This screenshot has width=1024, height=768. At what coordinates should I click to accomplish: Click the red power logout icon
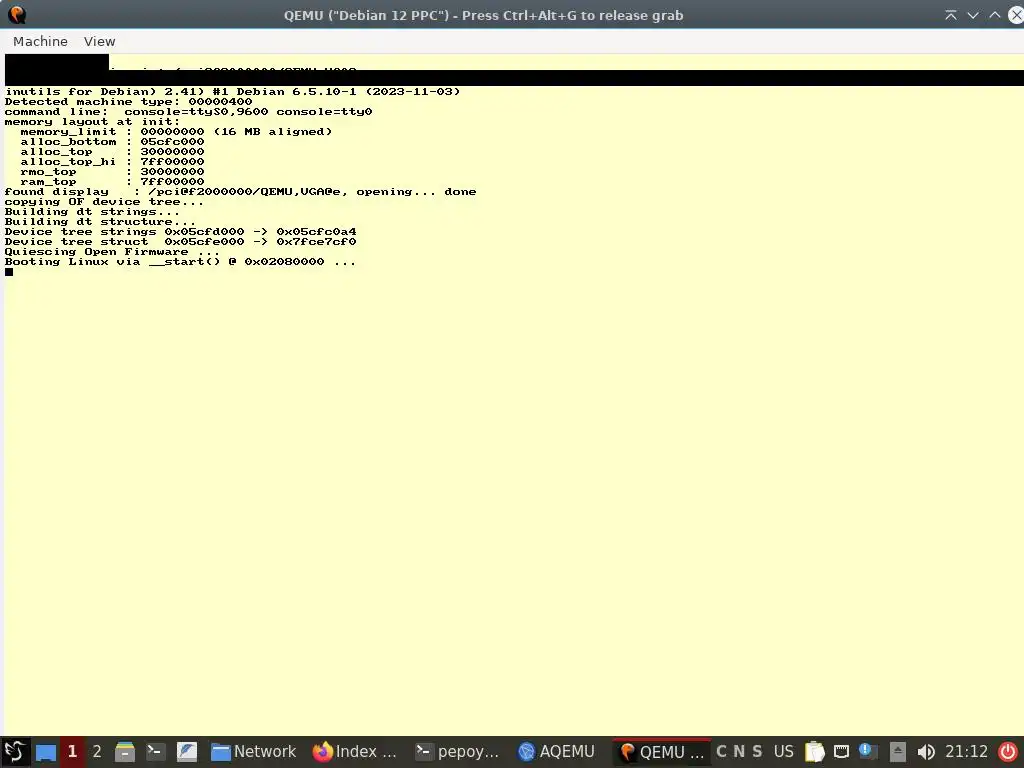coord(1008,752)
